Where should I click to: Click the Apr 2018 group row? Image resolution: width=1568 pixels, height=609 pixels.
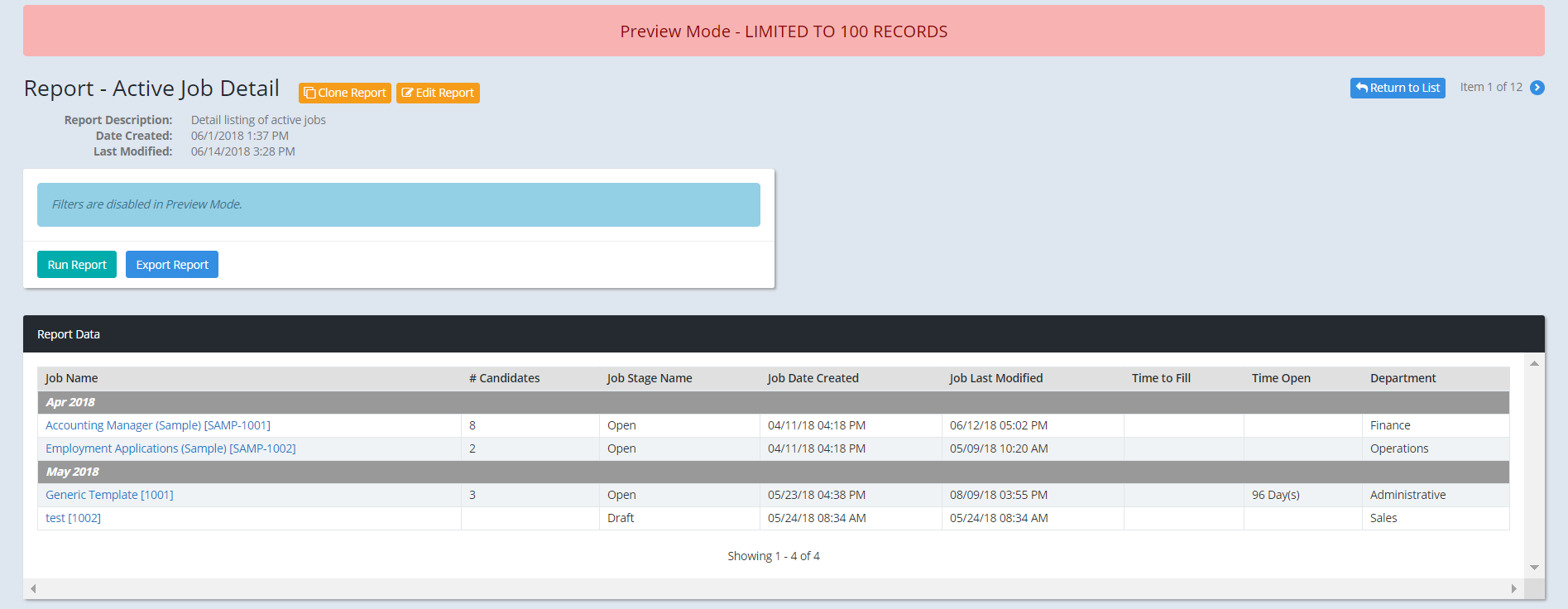tap(774, 402)
